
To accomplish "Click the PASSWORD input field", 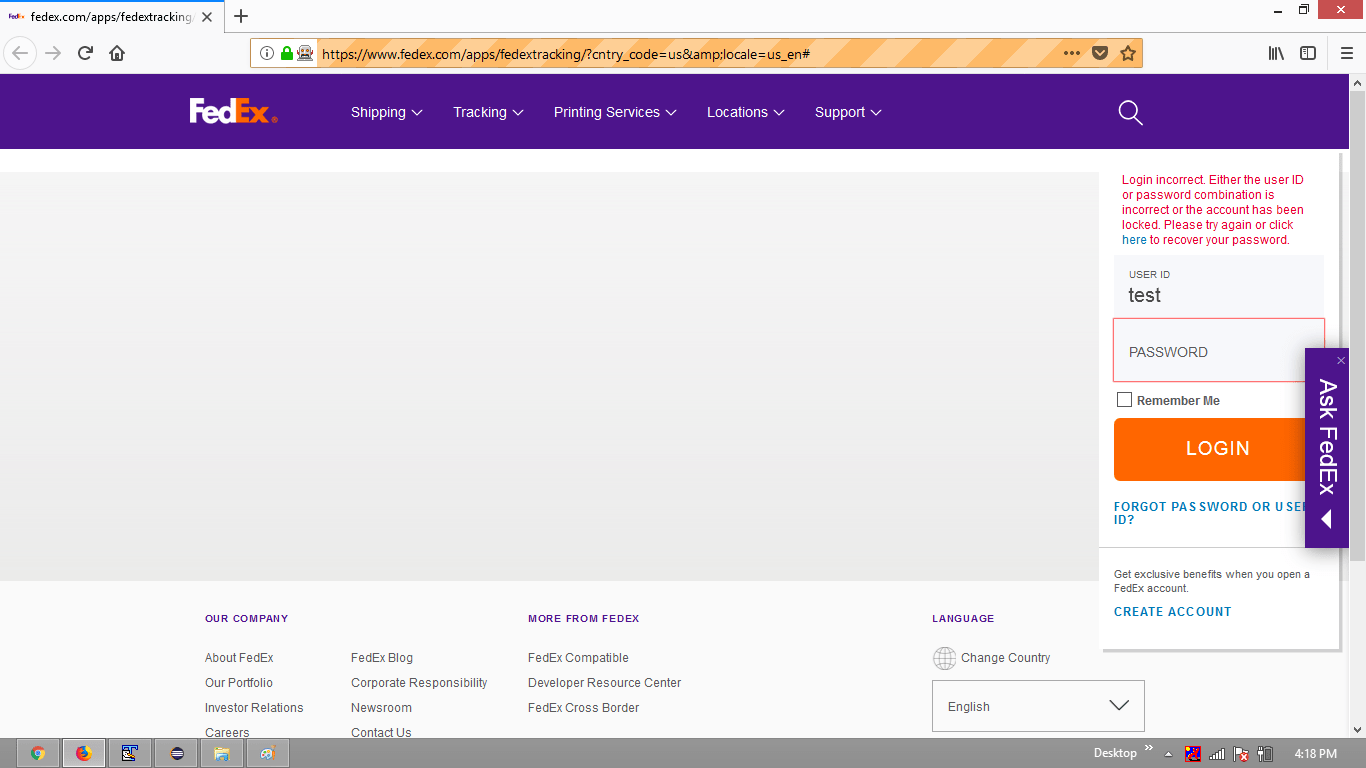I will [x=1218, y=351].
